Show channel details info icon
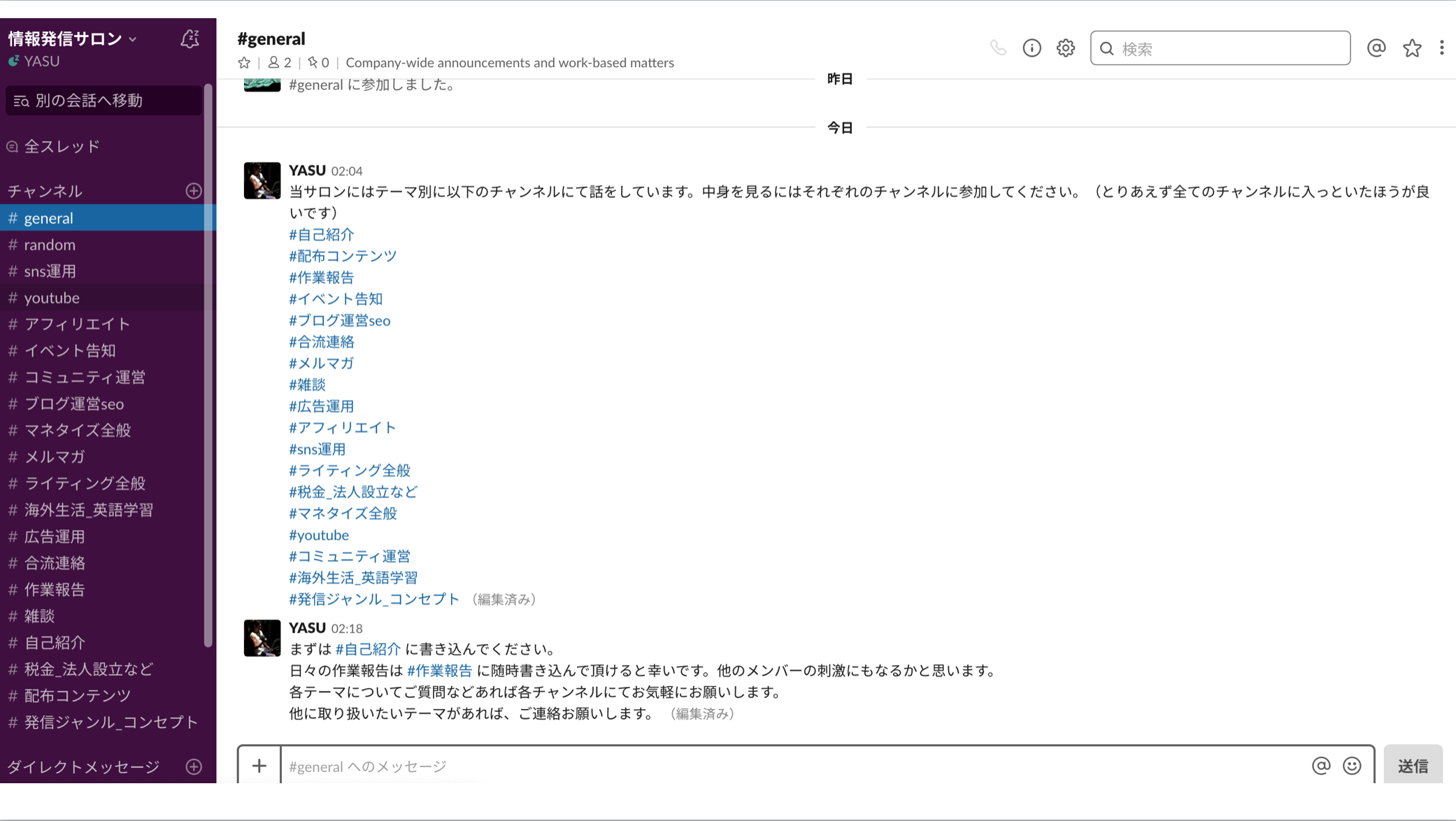The height and width of the screenshot is (821, 1456). pyautogui.click(x=1032, y=48)
